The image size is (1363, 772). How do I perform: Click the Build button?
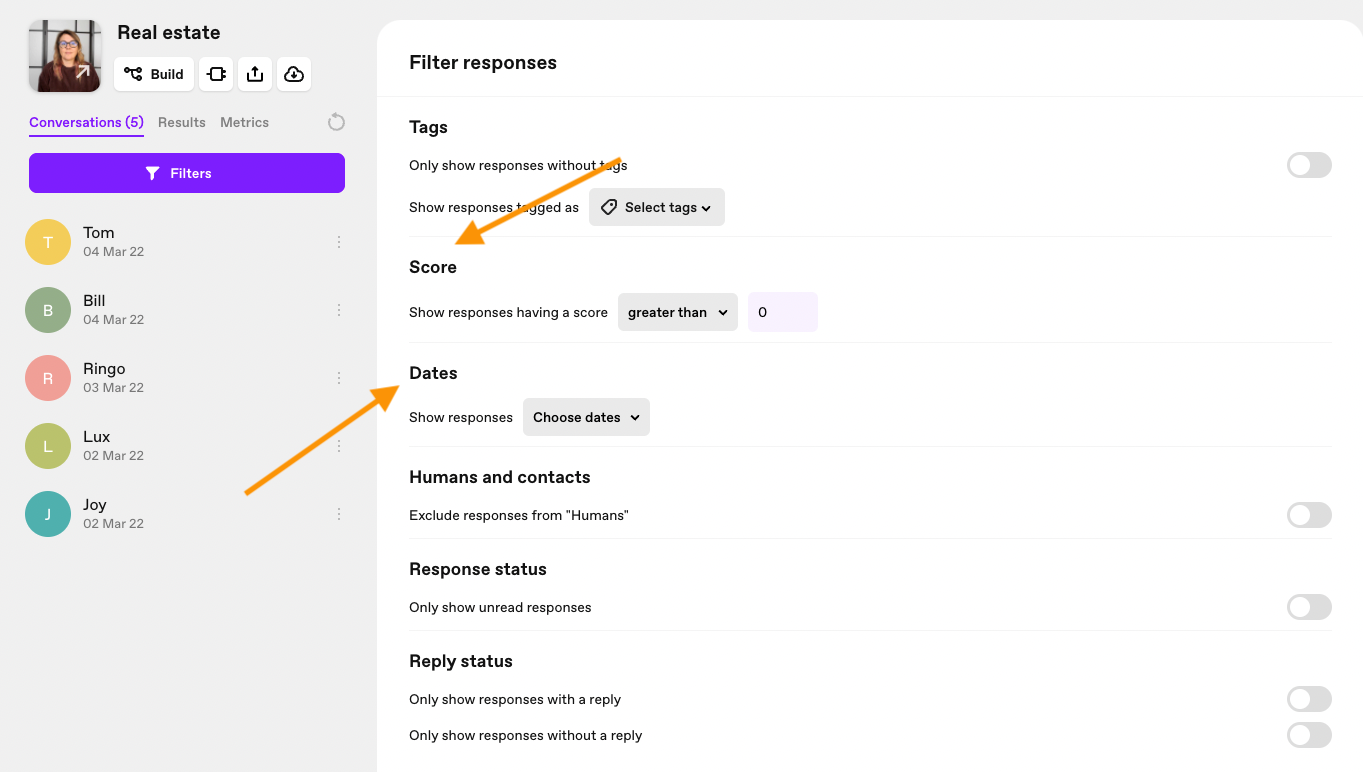click(x=154, y=74)
